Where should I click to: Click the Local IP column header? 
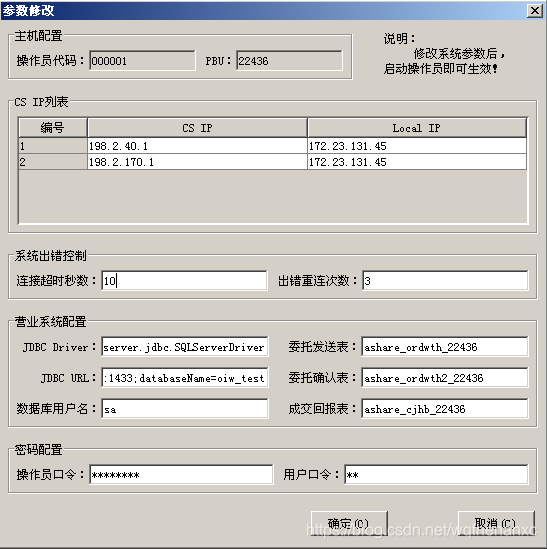(x=417, y=128)
